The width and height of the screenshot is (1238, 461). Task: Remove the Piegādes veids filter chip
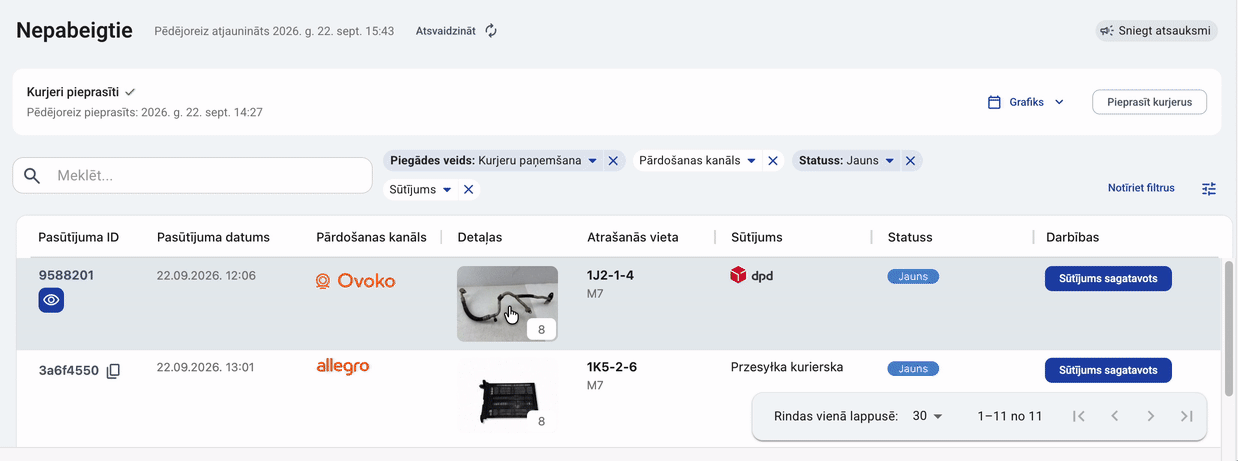tap(613, 161)
